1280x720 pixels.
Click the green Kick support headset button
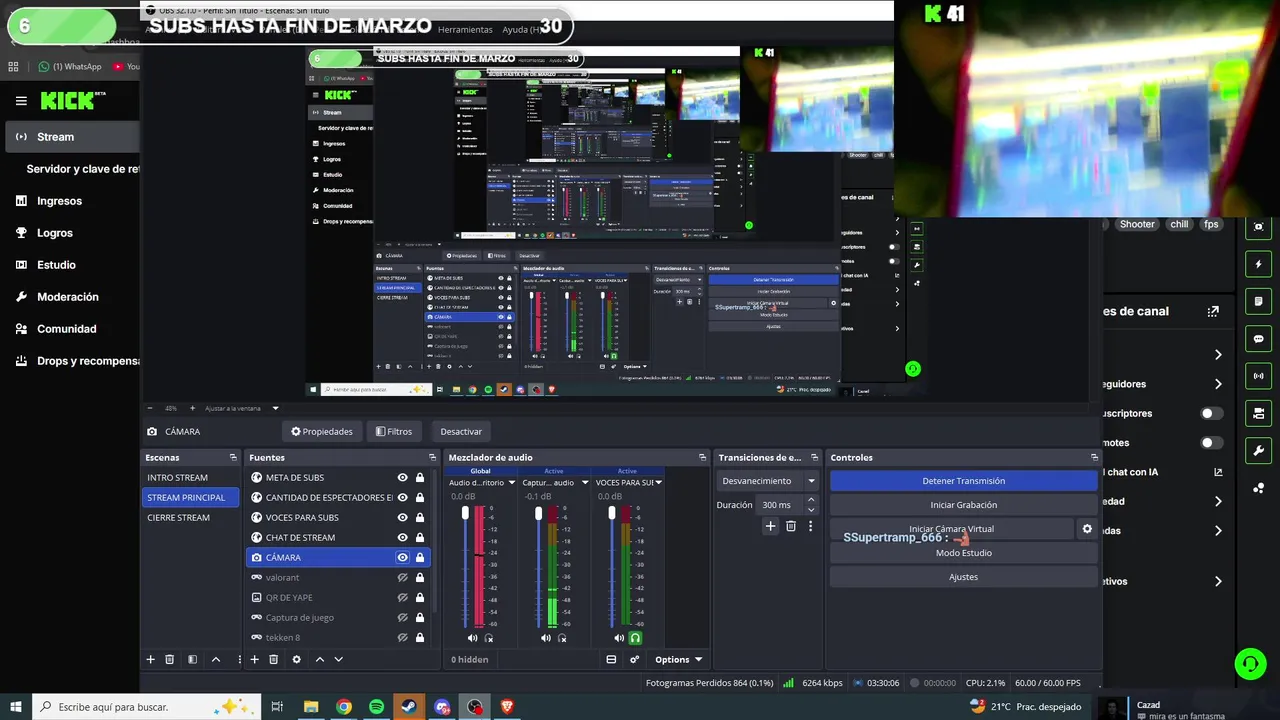coord(1249,663)
